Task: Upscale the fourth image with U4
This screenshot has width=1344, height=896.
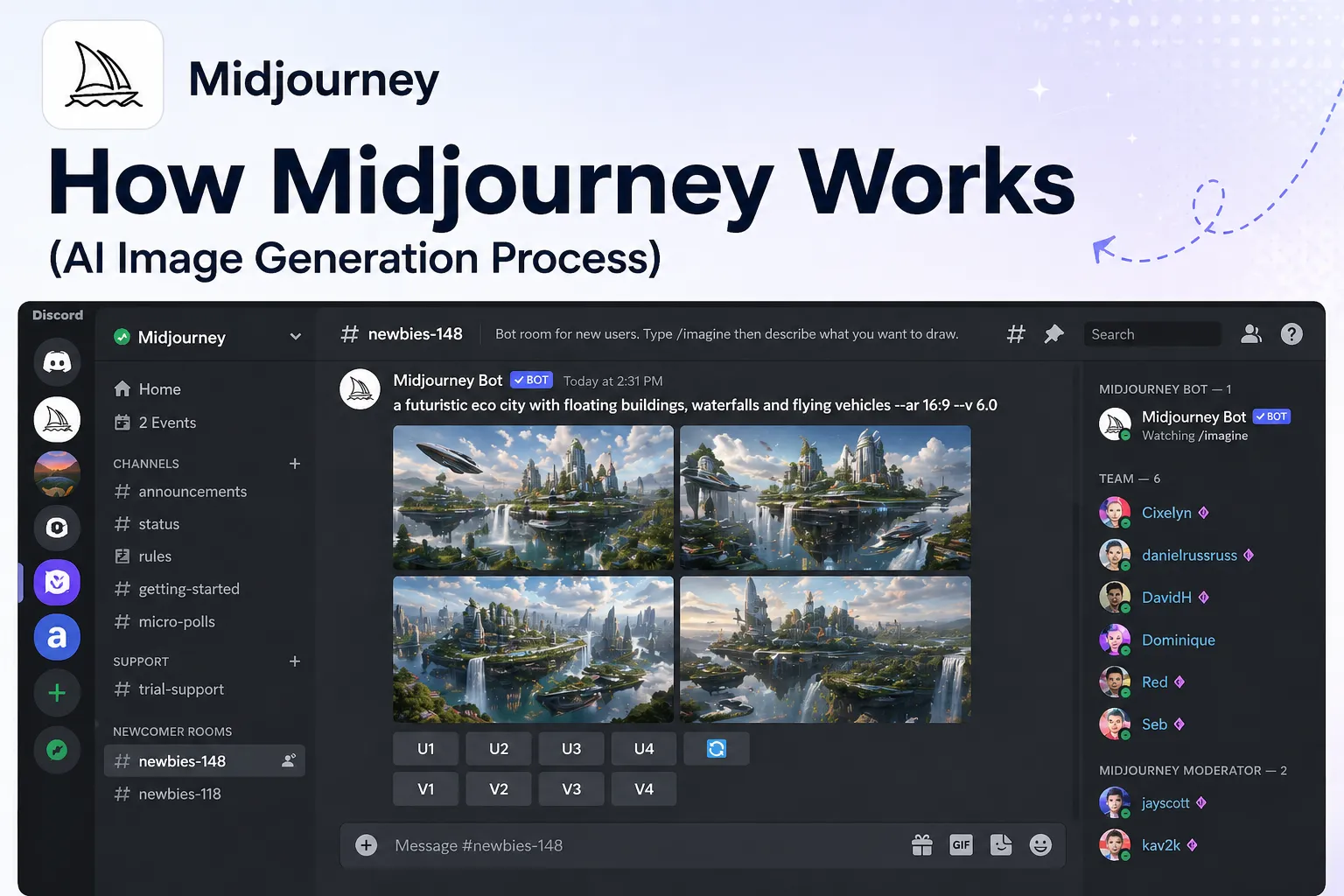Action: click(644, 748)
